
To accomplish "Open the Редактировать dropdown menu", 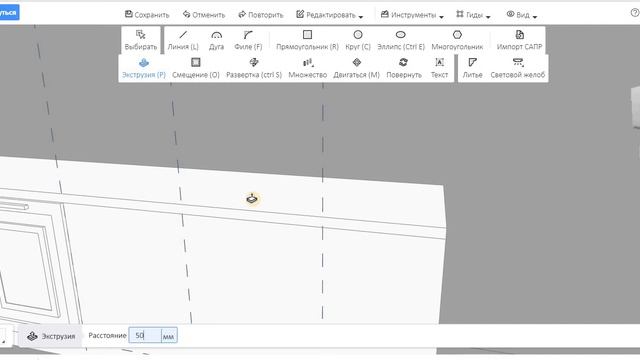I will [329, 15].
